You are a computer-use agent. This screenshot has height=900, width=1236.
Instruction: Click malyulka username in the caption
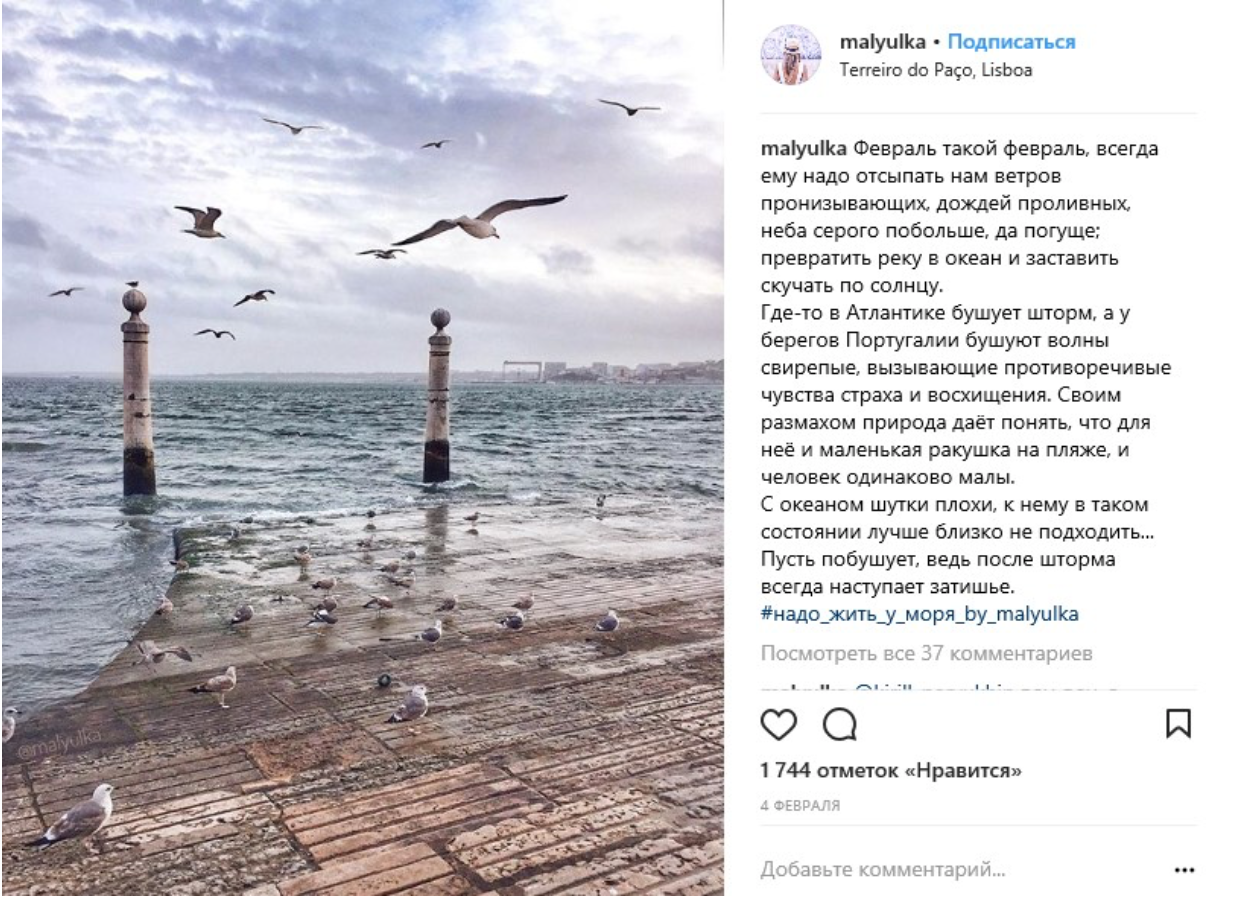coord(804,149)
